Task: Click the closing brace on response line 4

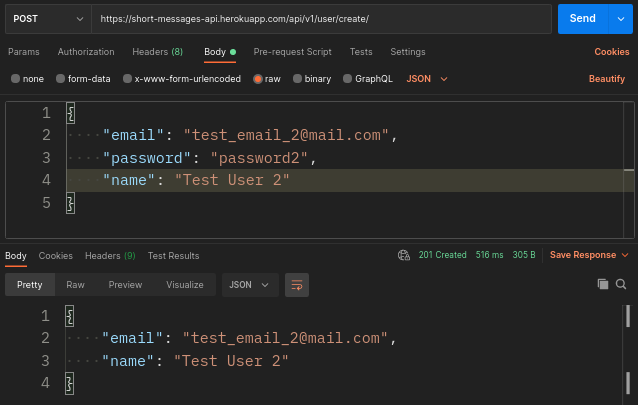Action: pos(70,383)
